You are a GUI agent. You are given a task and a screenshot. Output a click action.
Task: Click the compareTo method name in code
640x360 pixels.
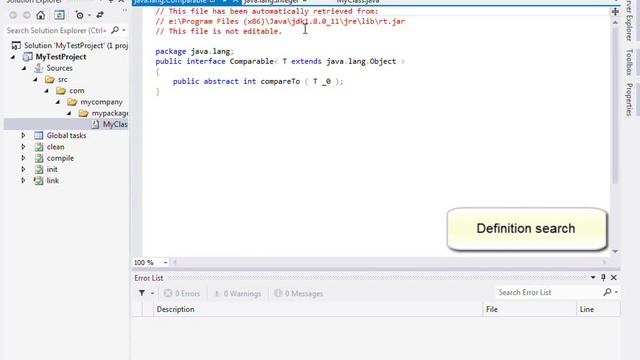[x=280, y=81]
